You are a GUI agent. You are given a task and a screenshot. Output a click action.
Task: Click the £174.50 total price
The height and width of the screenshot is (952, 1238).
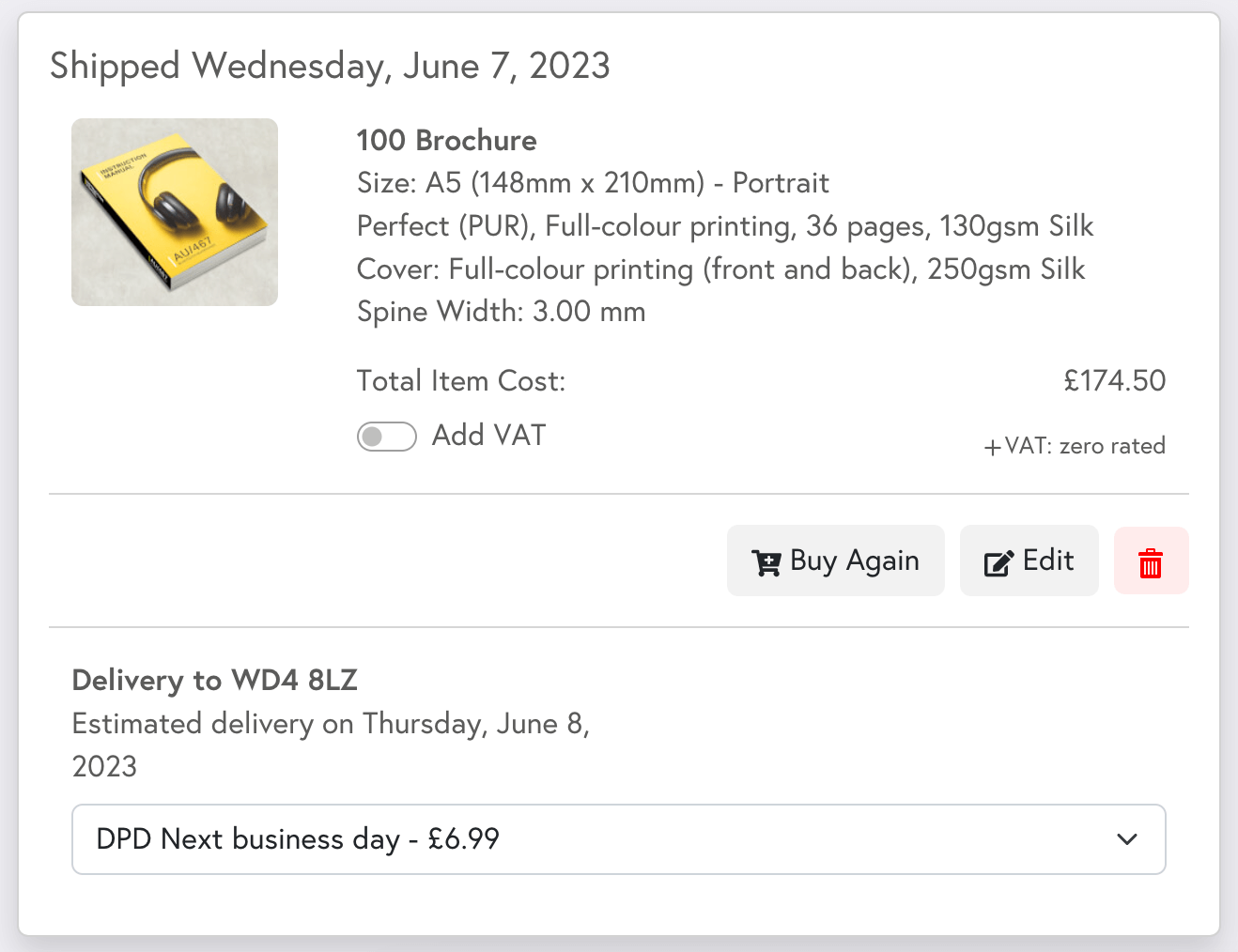click(x=1114, y=381)
